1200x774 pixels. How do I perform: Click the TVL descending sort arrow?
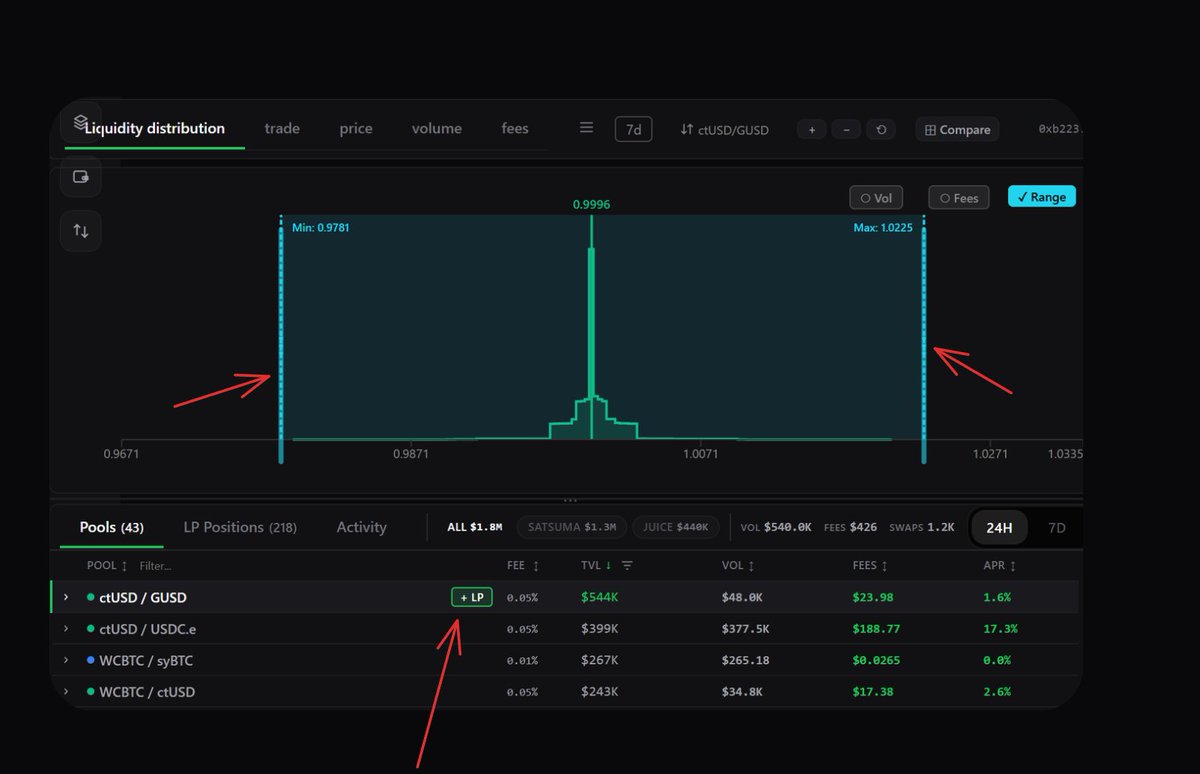coord(608,566)
